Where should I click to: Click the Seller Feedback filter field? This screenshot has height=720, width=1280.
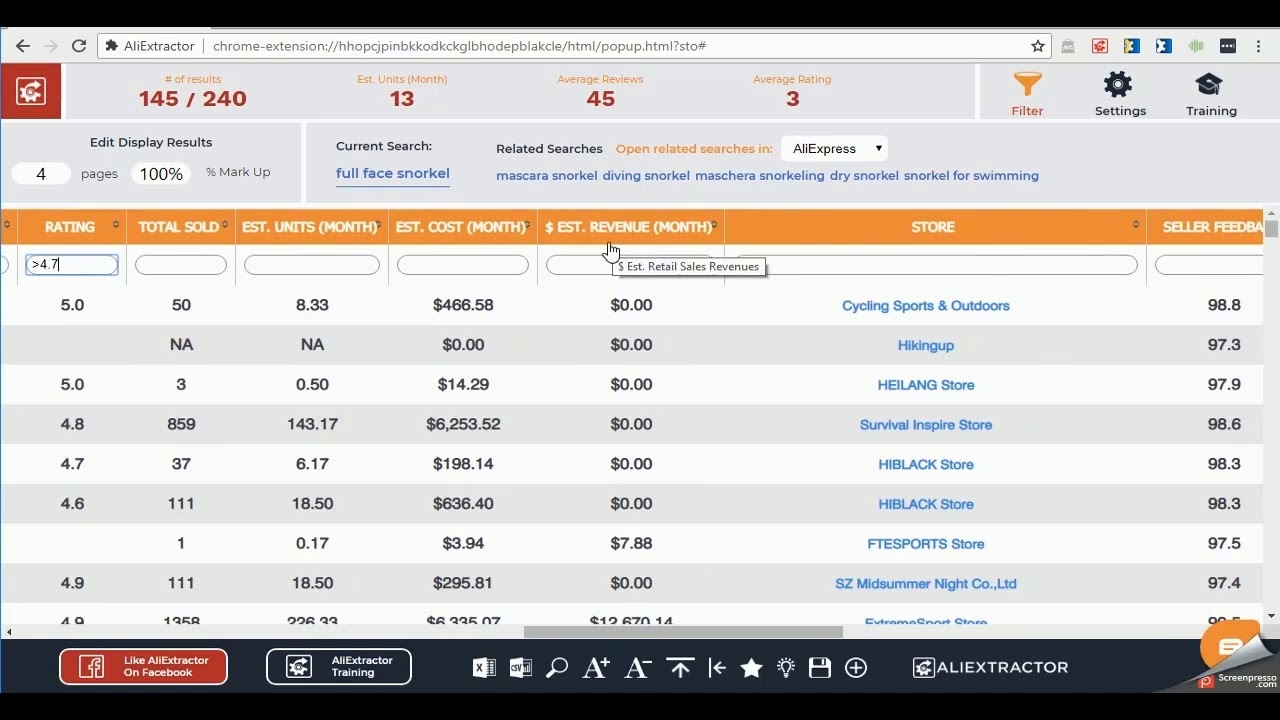pos(1209,265)
